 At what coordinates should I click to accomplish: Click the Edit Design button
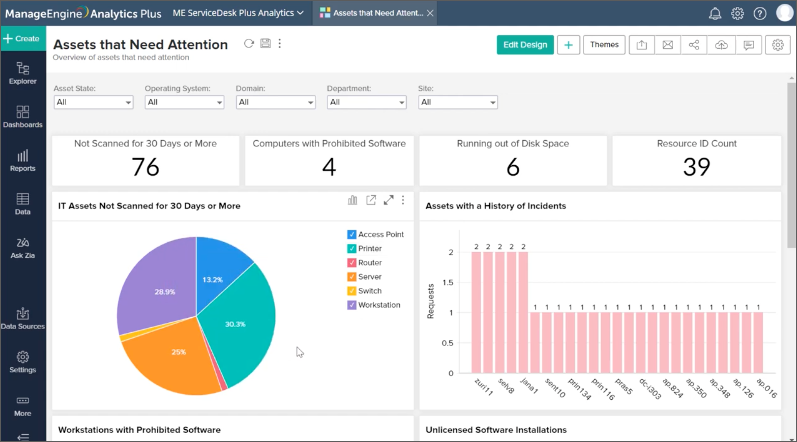(525, 45)
